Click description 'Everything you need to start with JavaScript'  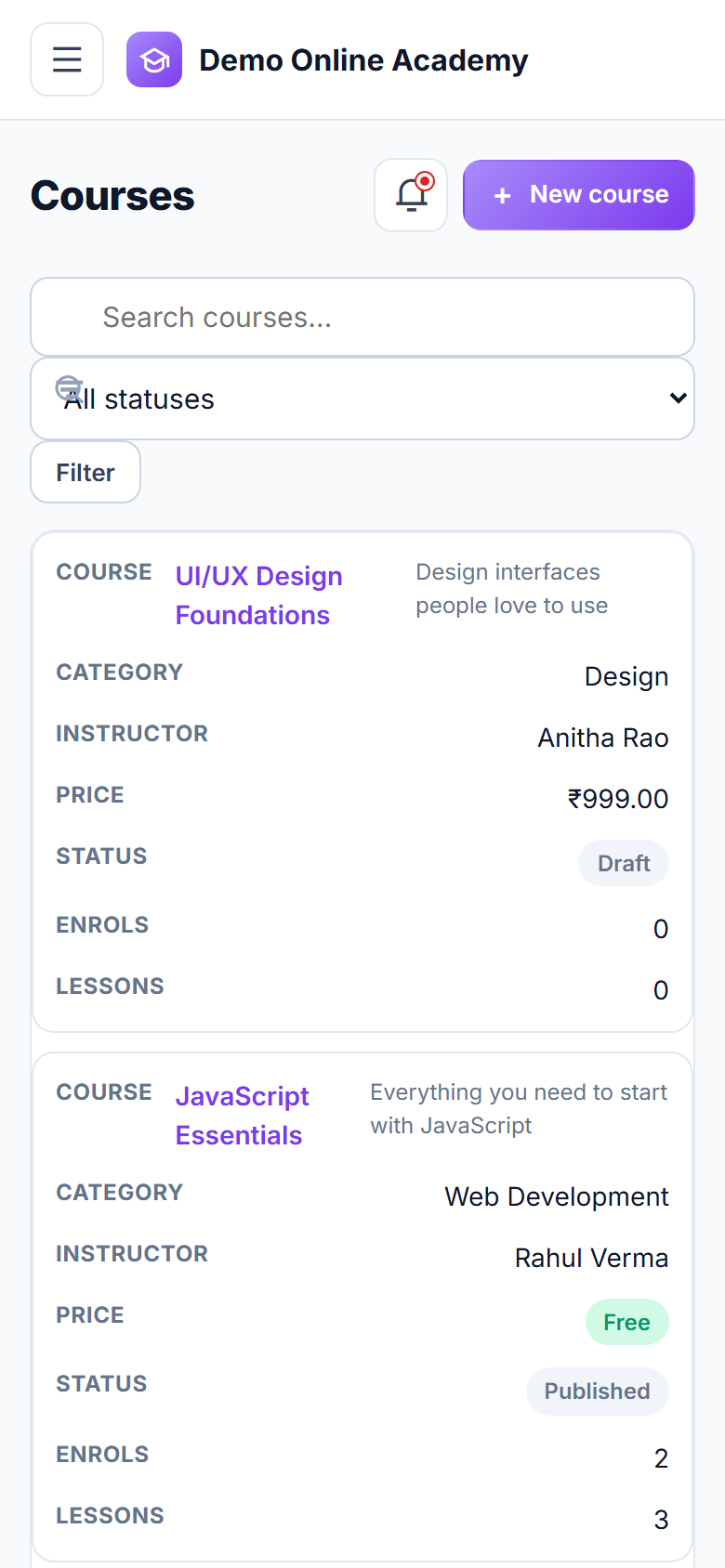[519, 1109]
